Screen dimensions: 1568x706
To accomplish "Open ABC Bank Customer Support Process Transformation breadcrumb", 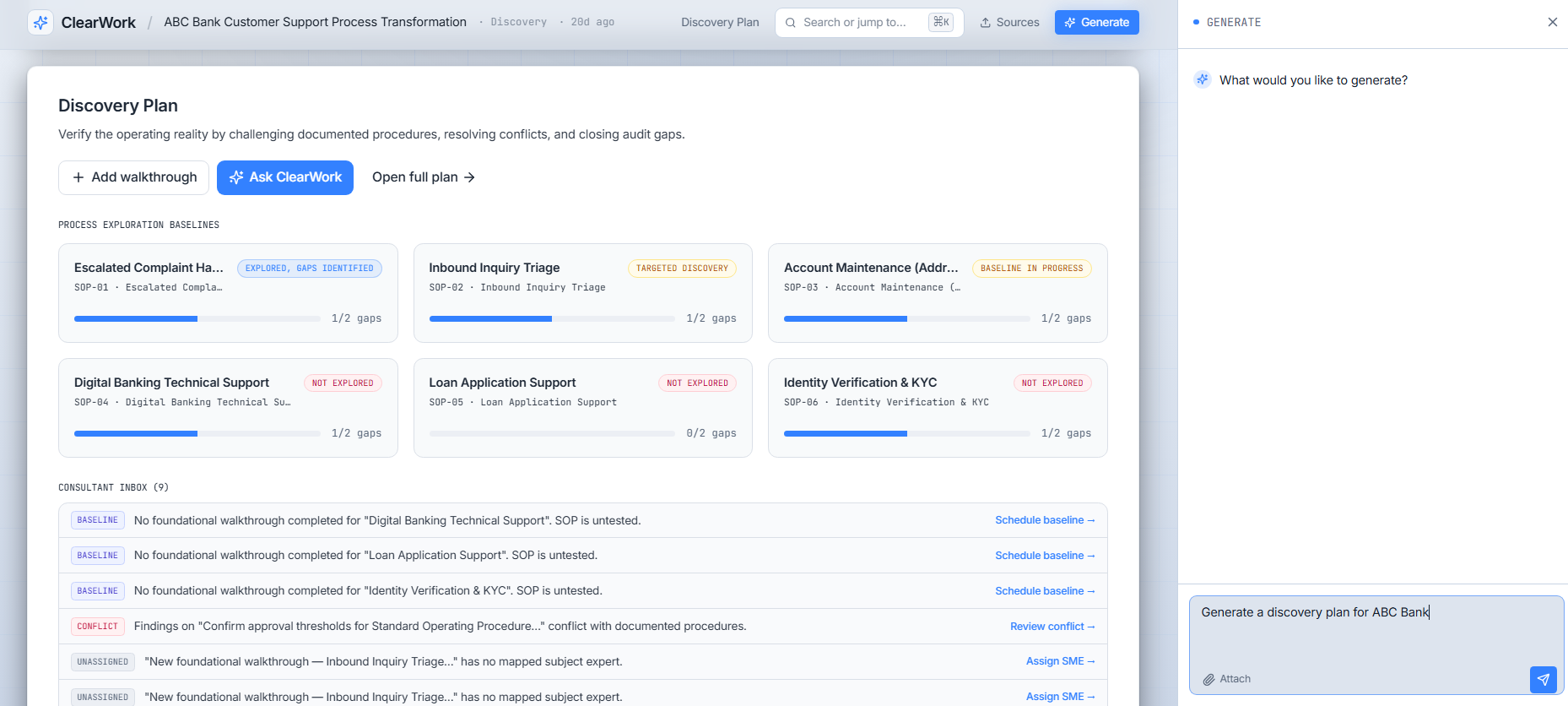I will (315, 22).
